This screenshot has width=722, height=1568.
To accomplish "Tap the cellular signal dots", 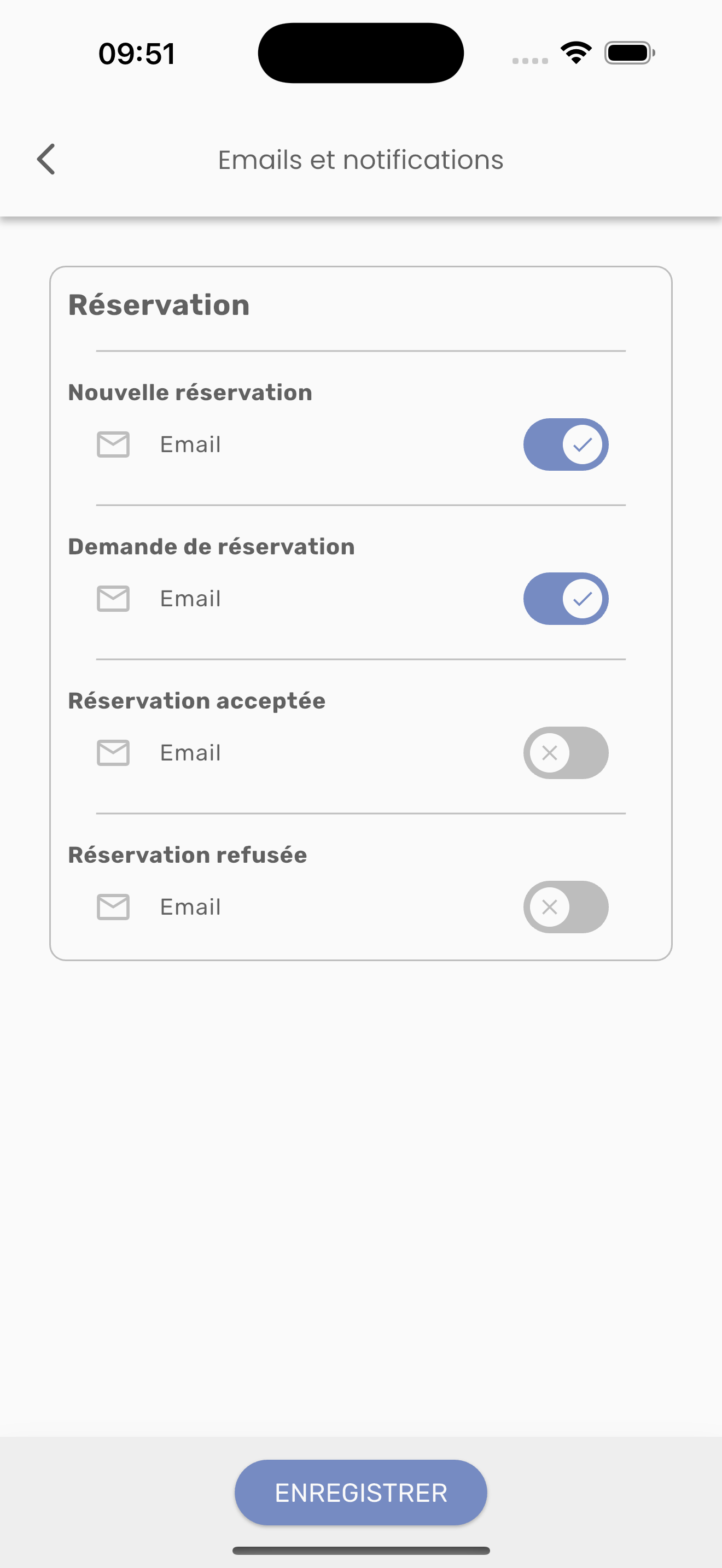I will 530,60.
